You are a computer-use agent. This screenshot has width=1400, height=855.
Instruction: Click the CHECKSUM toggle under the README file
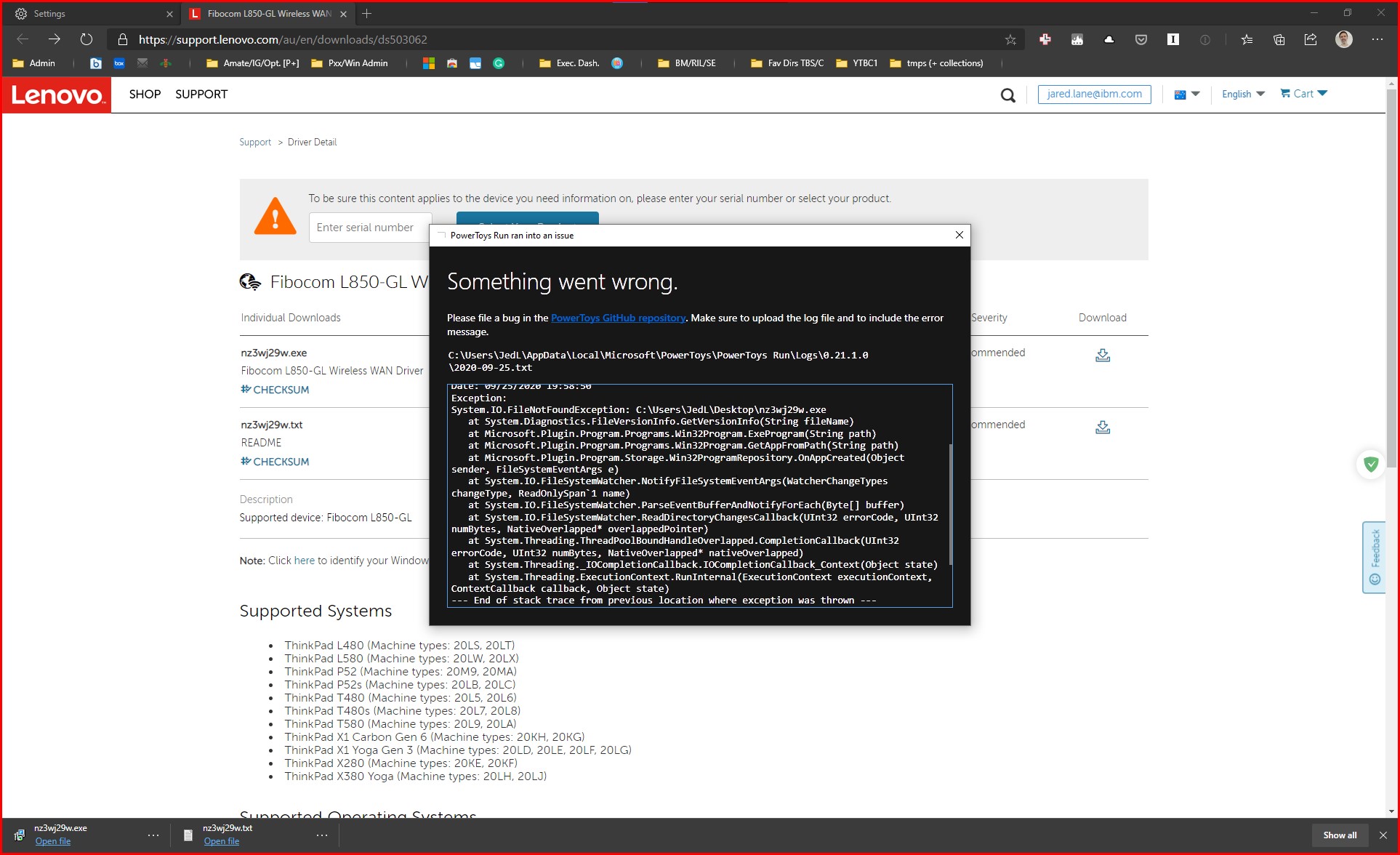[275, 461]
